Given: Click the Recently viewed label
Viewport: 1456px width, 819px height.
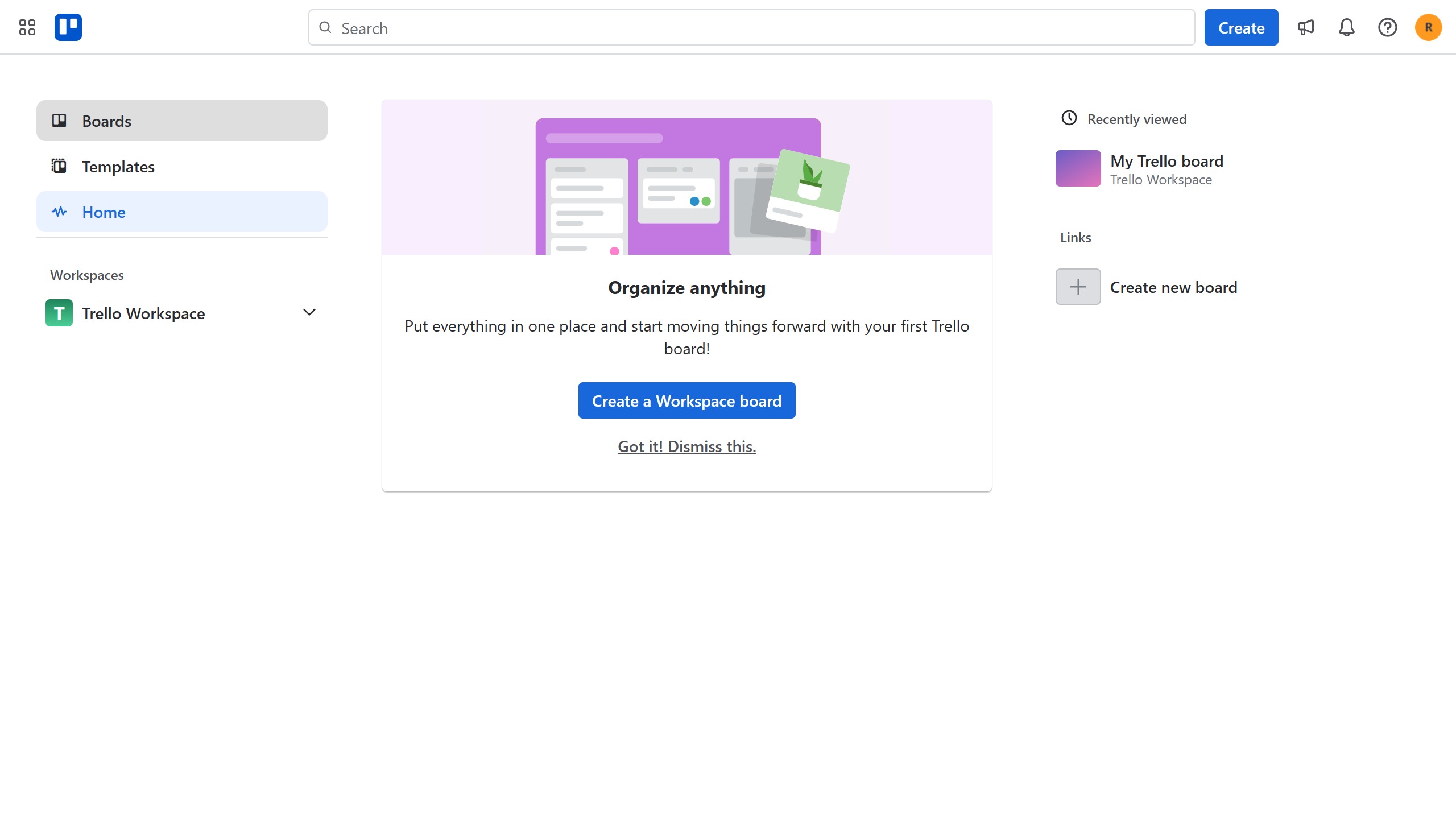Looking at the screenshot, I should point(1137,119).
